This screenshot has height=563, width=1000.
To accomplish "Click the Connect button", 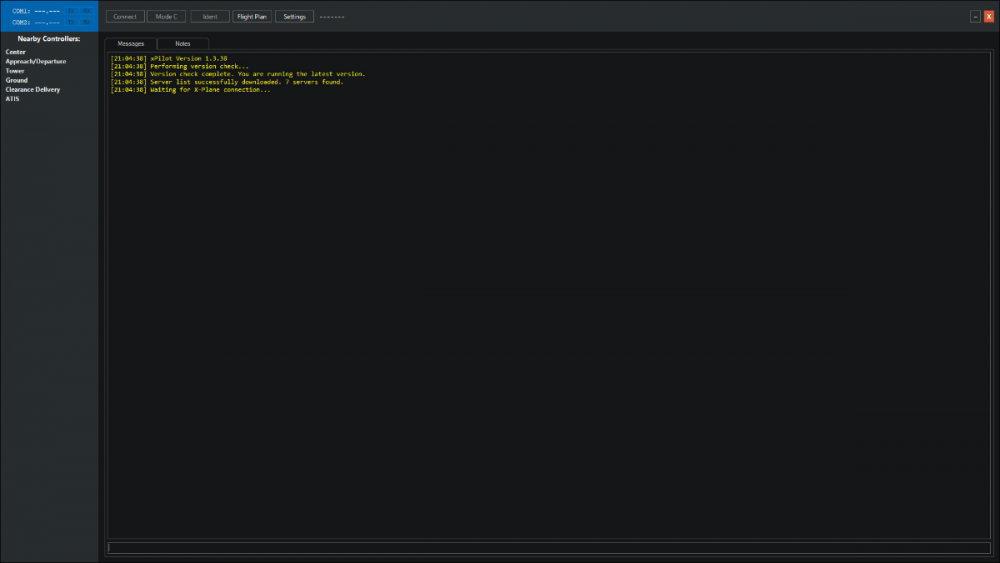I will click(x=125, y=17).
